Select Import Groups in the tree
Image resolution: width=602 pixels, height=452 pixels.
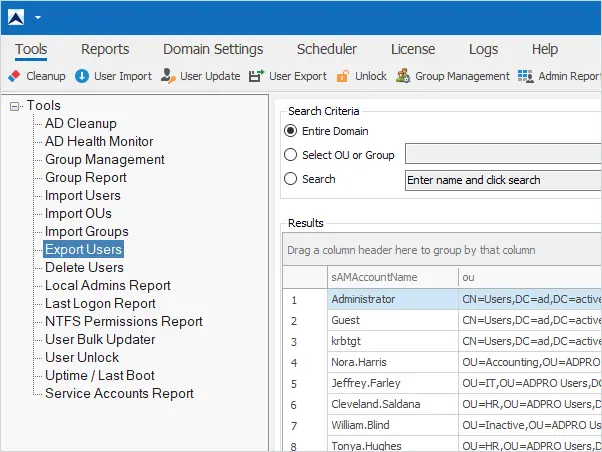(x=86, y=231)
